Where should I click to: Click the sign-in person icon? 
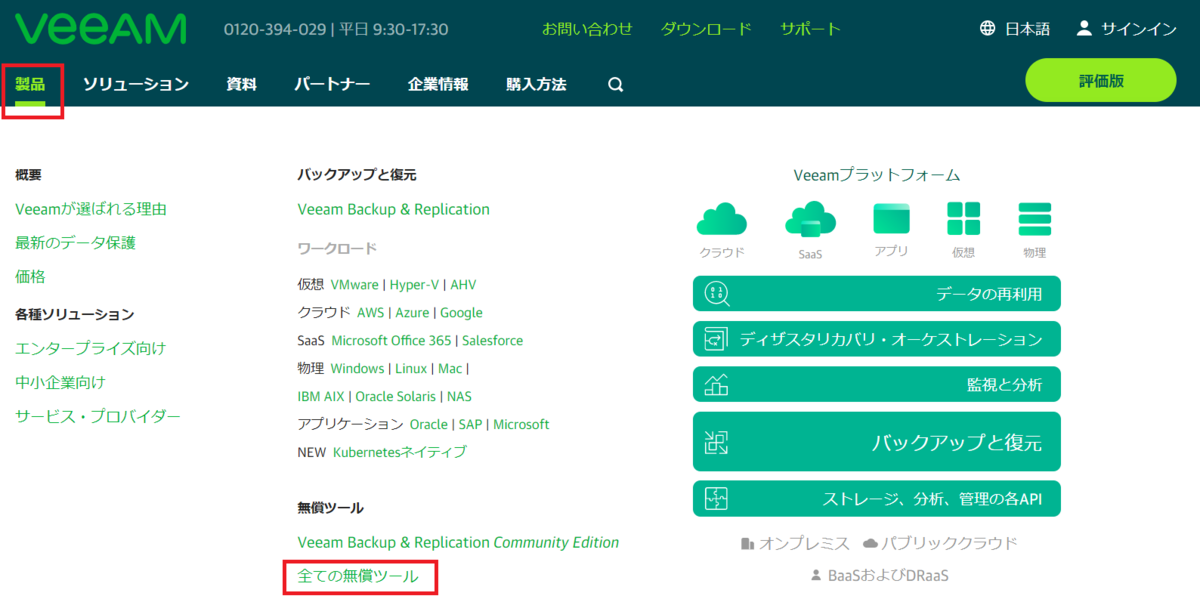tap(1084, 29)
